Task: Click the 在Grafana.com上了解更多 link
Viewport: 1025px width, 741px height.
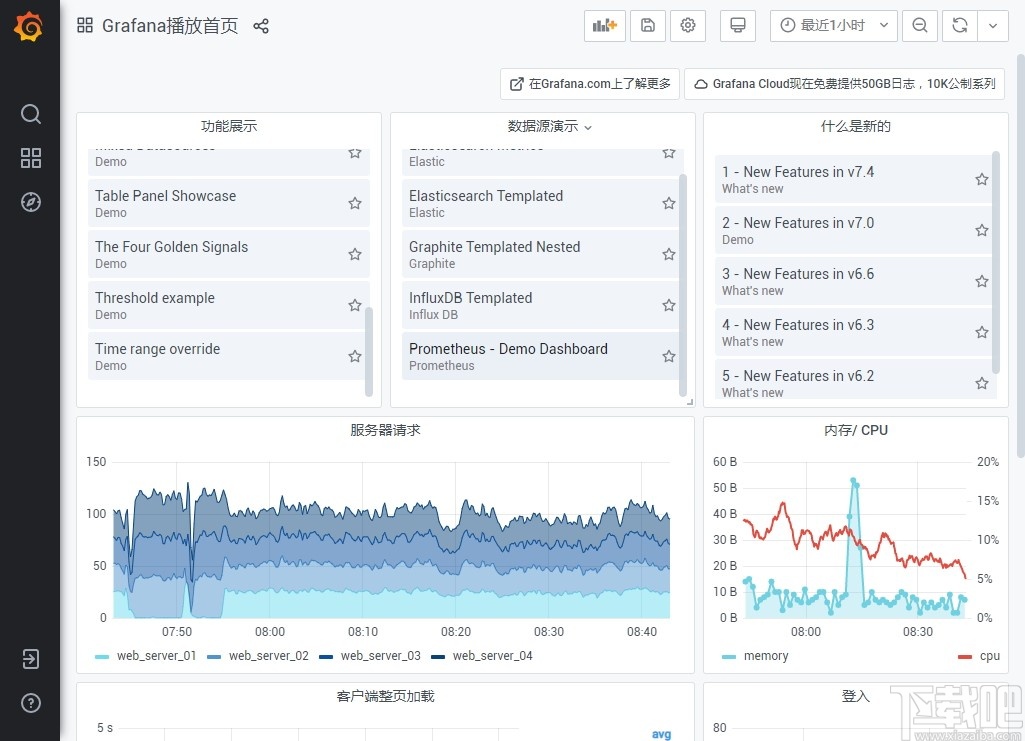Action: coord(589,84)
